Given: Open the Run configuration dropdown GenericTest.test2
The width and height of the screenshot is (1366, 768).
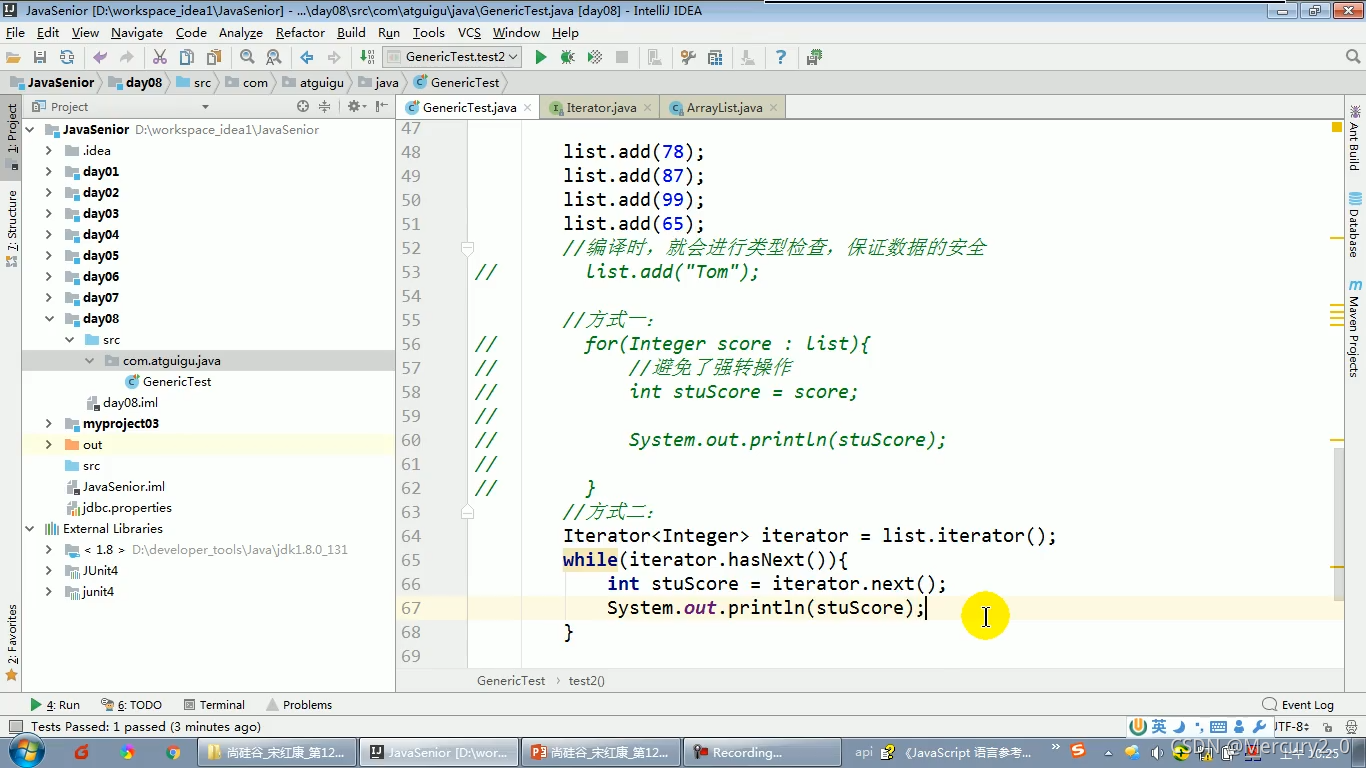Looking at the screenshot, I should point(452,57).
